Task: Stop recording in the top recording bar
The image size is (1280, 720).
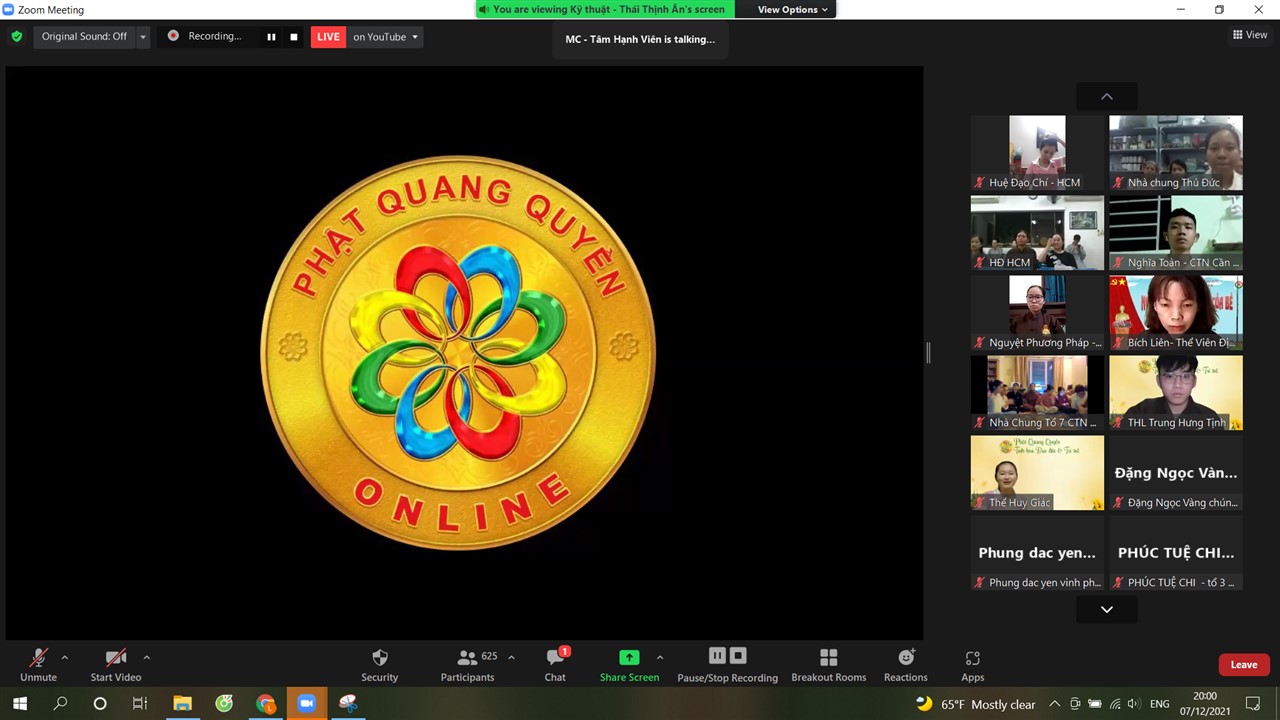Action: tap(294, 37)
